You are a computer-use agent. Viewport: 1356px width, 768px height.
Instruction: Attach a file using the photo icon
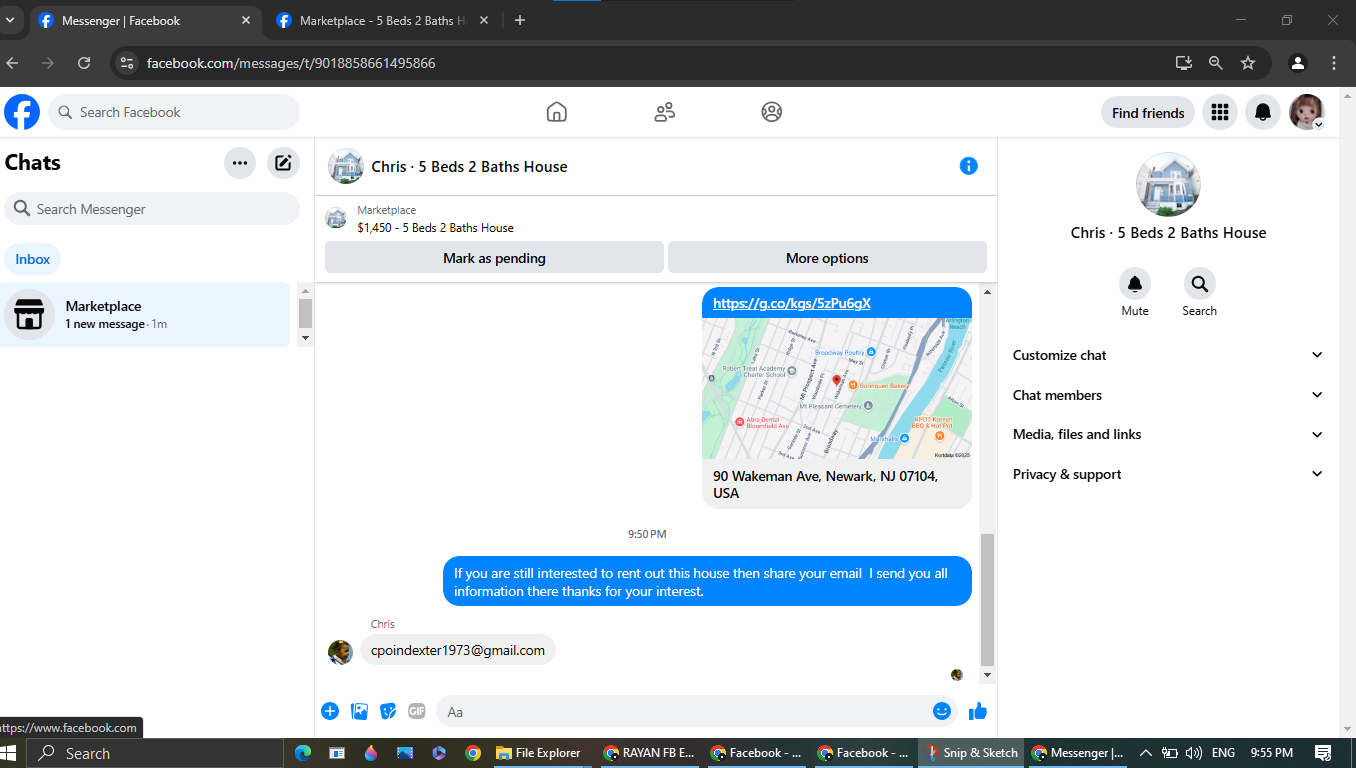(x=359, y=711)
